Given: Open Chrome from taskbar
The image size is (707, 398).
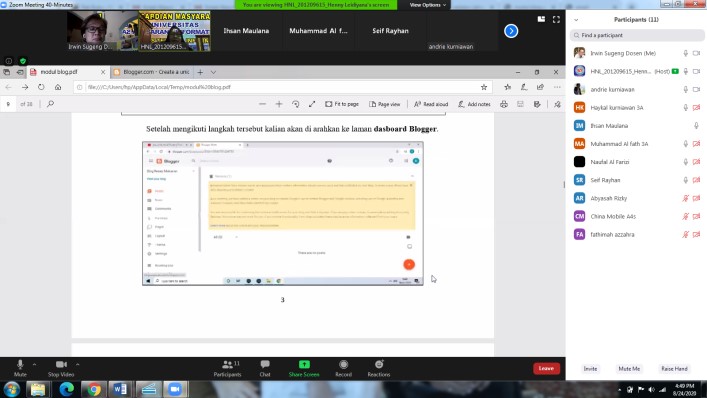Looking at the screenshot, I should point(94,389).
